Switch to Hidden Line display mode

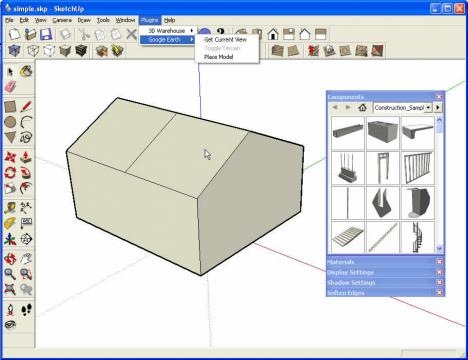pyautogui.click(x=49, y=51)
